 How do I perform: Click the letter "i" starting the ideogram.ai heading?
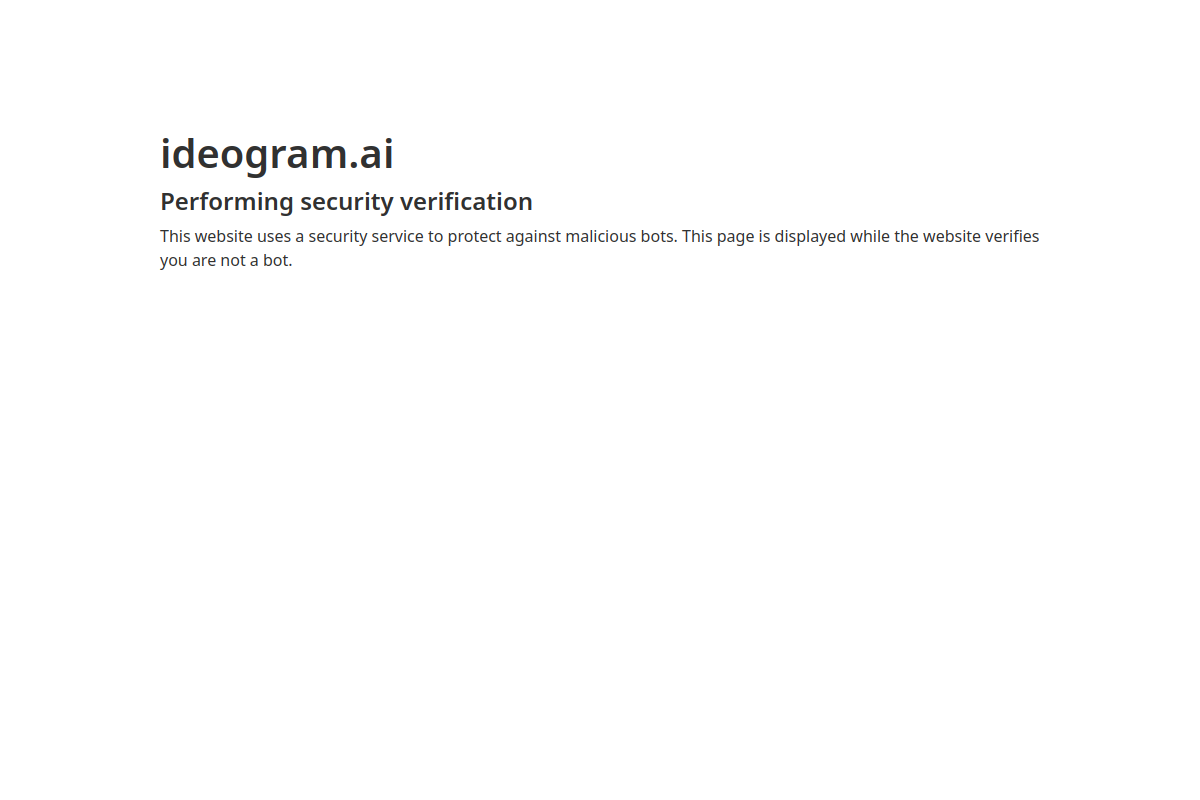(166, 155)
